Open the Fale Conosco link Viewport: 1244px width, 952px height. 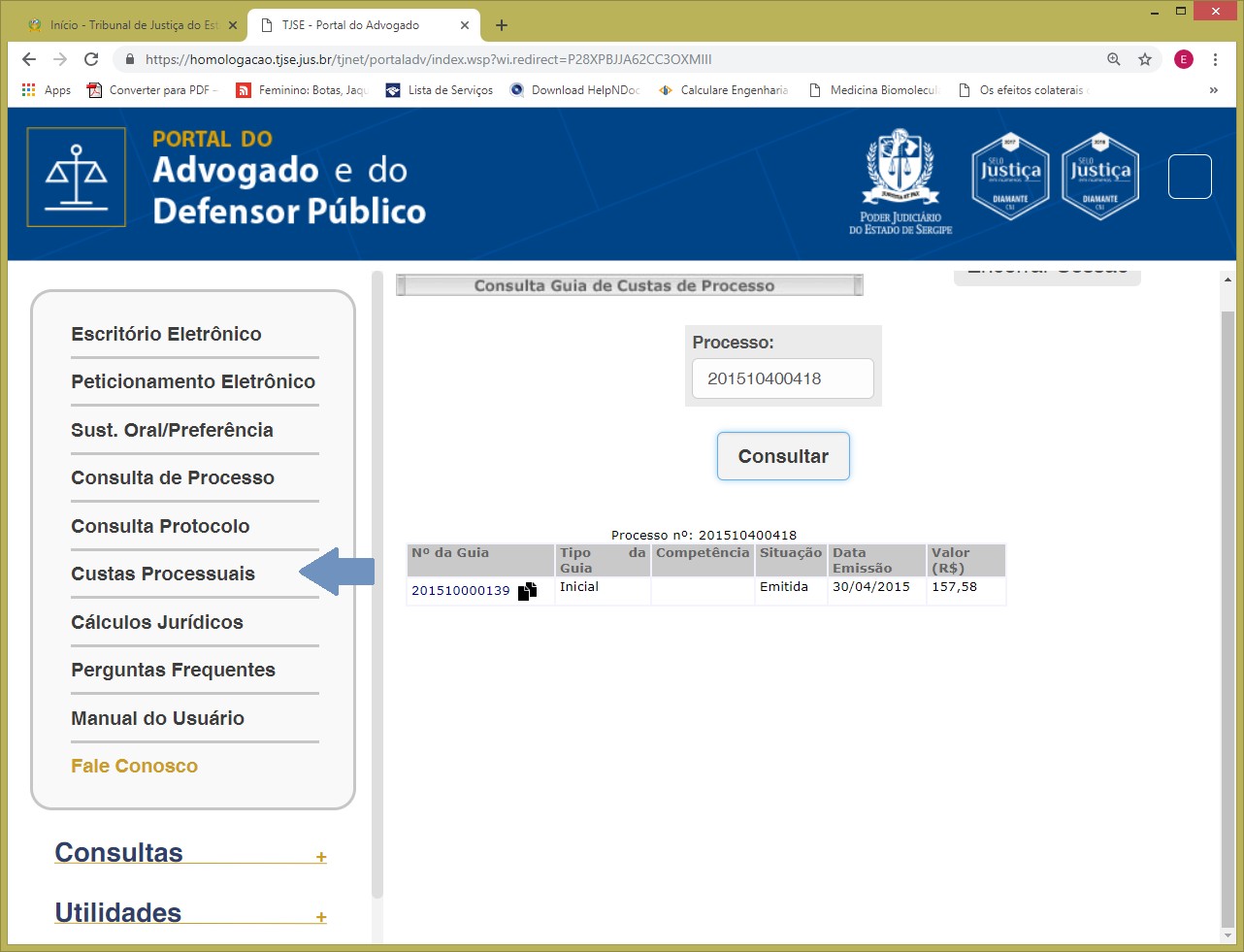134,766
